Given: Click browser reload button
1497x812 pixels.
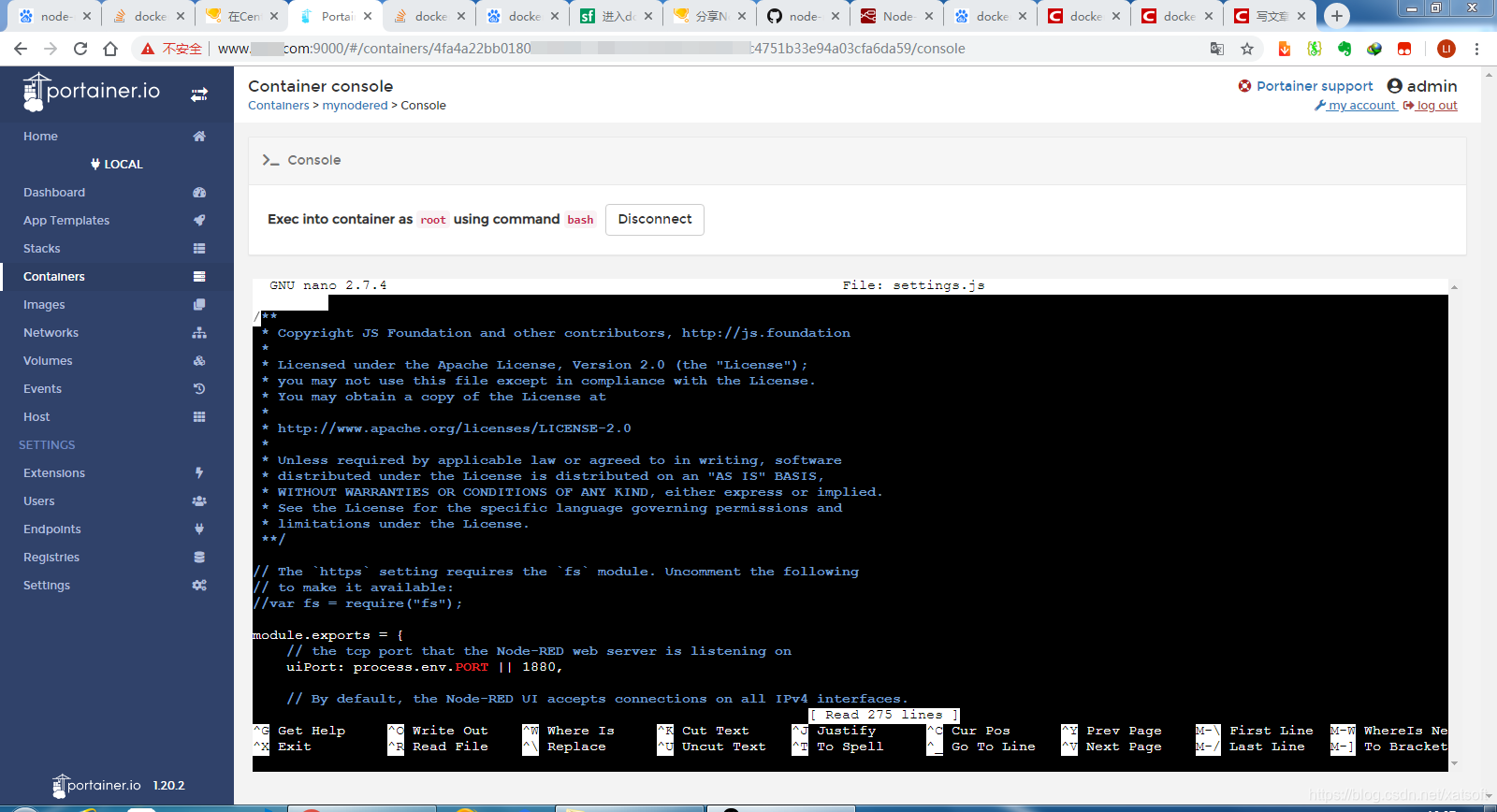Looking at the screenshot, I should (x=80, y=49).
